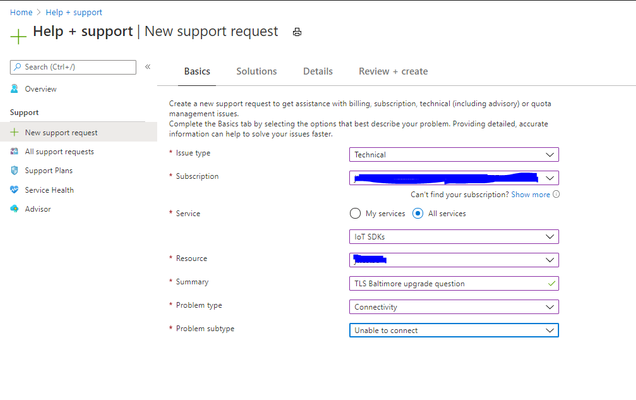This screenshot has width=636, height=400.
Task: Open Overview in the sidebar
Action: tap(41, 89)
